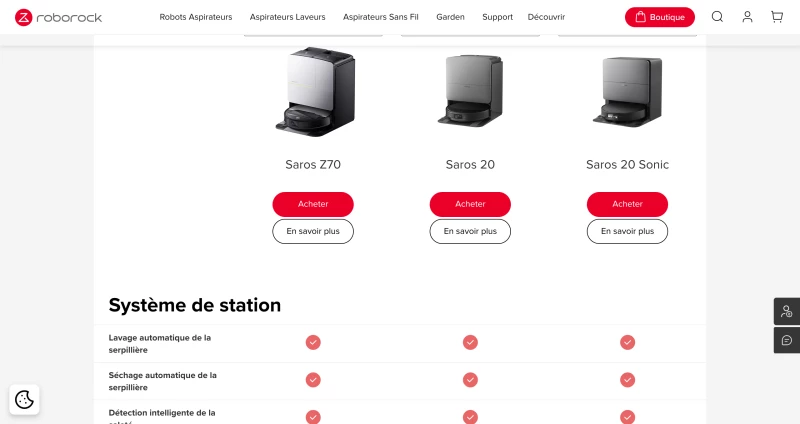Click the Saros Z70 product name
The height and width of the screenshot is (424, 800).
pyautogui.click(x=313, y=164)
